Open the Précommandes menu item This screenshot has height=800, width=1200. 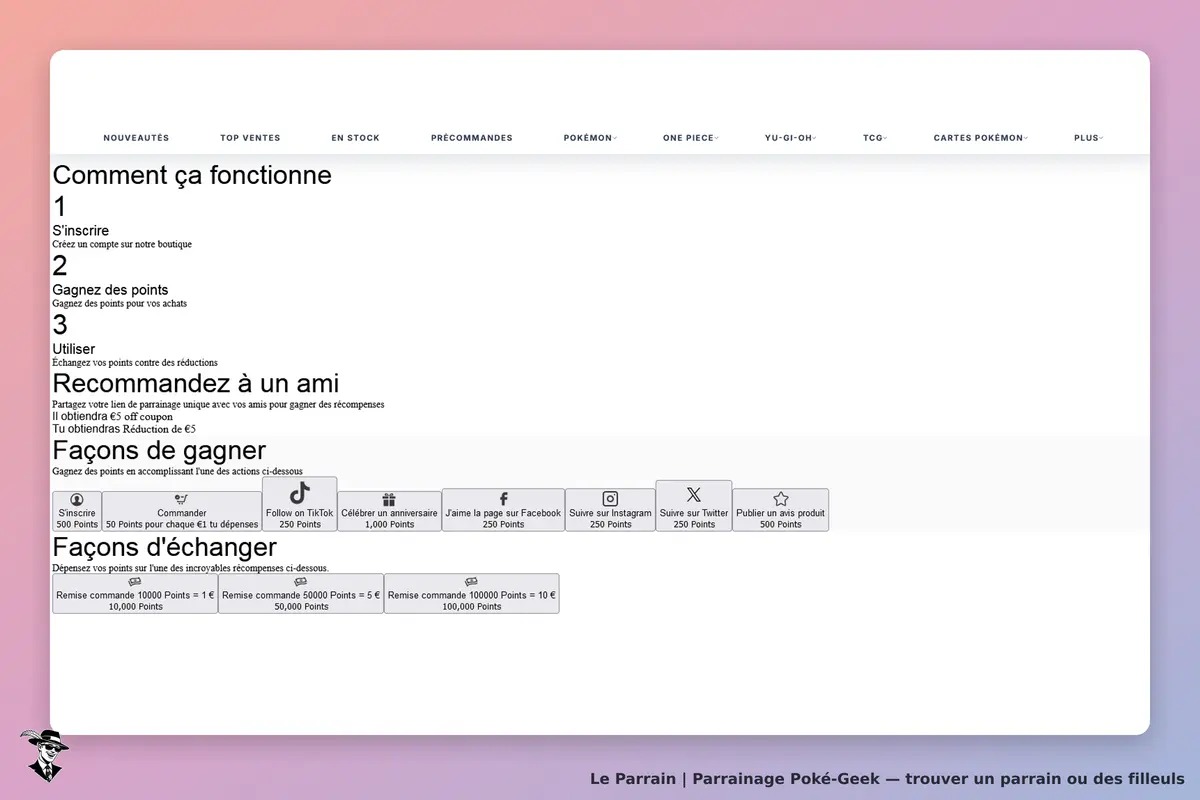[x=471, y=138]
